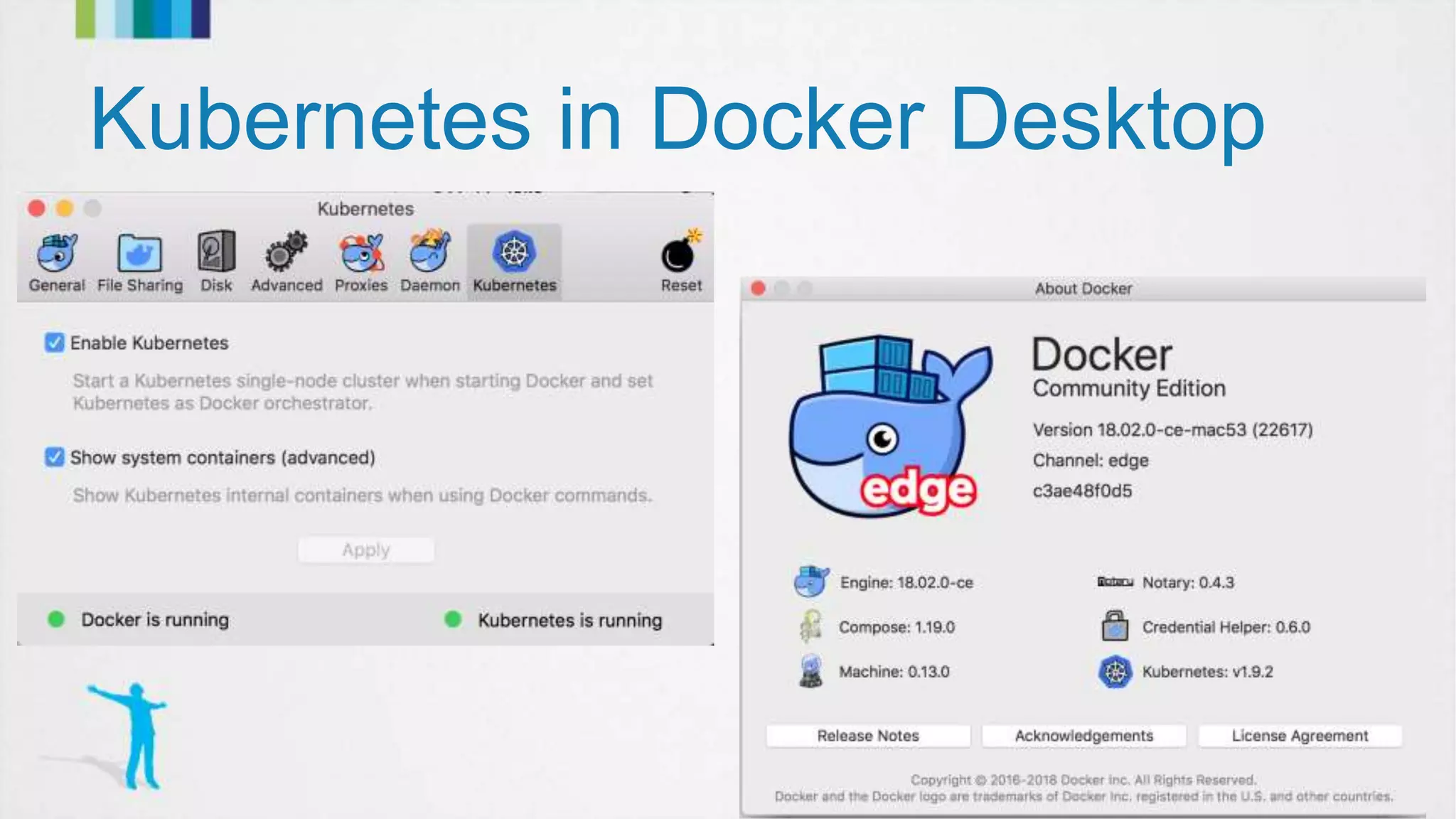Open the General preferences whale icon
1456x819 pixels.
tap(57, 252)
